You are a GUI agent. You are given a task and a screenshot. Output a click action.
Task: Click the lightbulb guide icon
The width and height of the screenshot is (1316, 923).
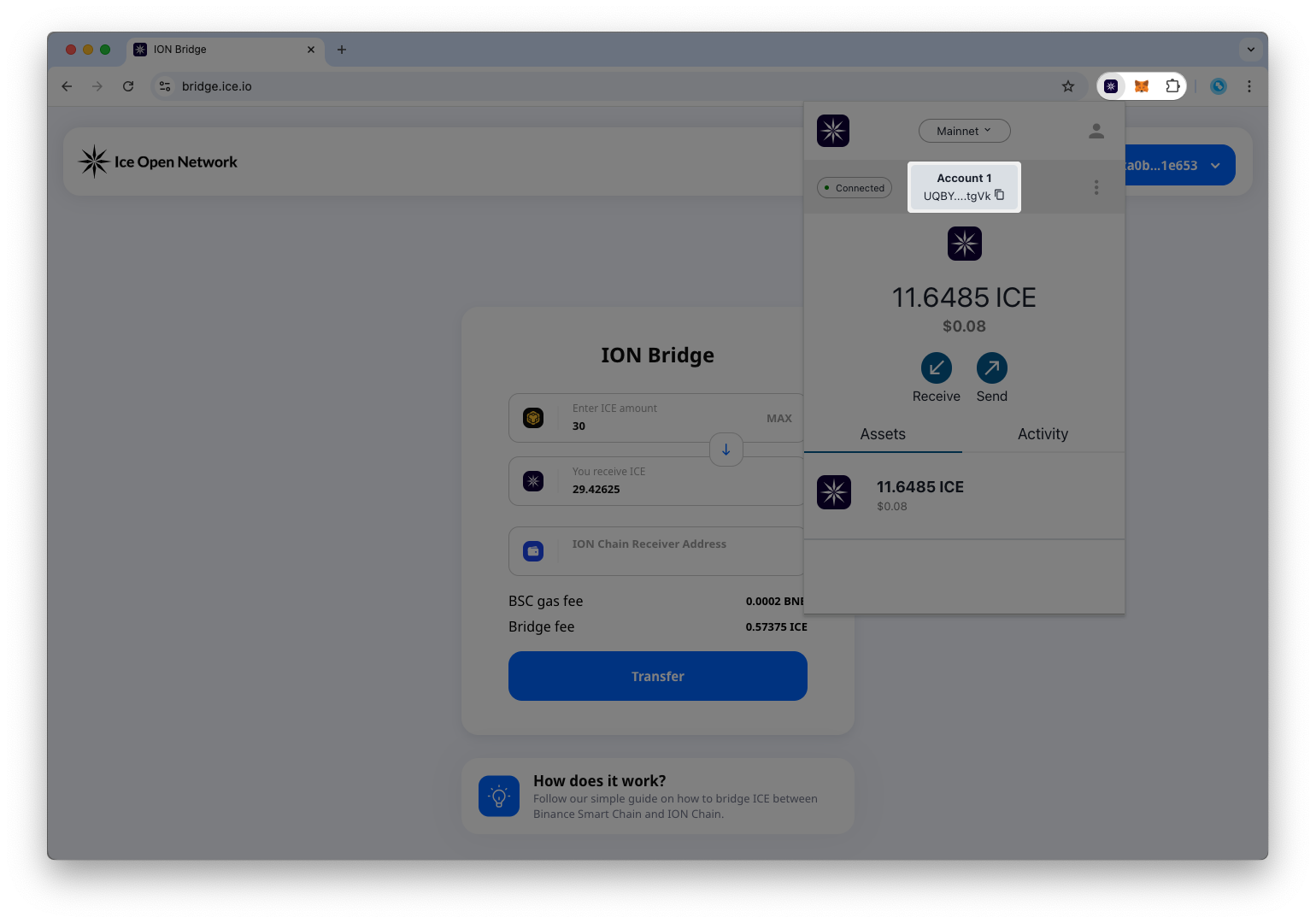[499, 796]
